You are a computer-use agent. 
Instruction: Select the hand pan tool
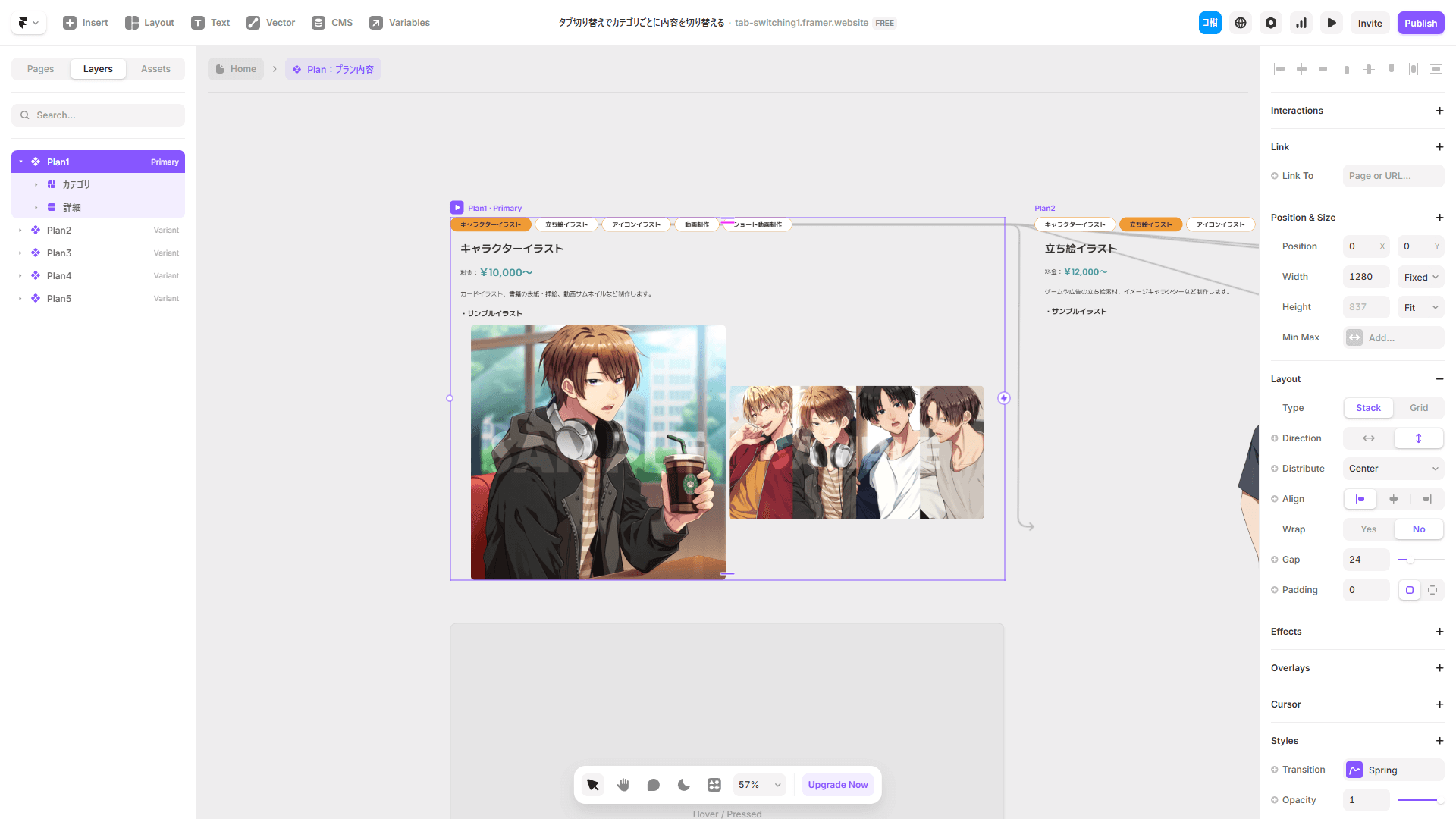(x=623, y=785)
